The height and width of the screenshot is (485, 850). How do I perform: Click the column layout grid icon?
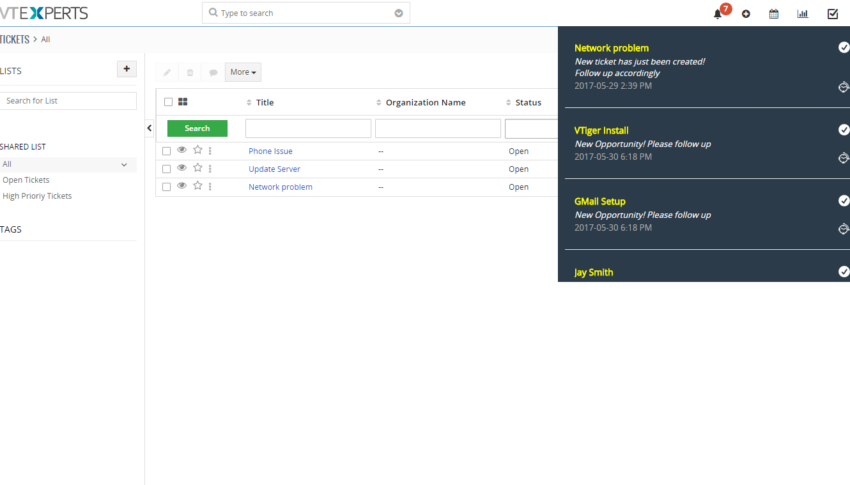click(183, 101)
